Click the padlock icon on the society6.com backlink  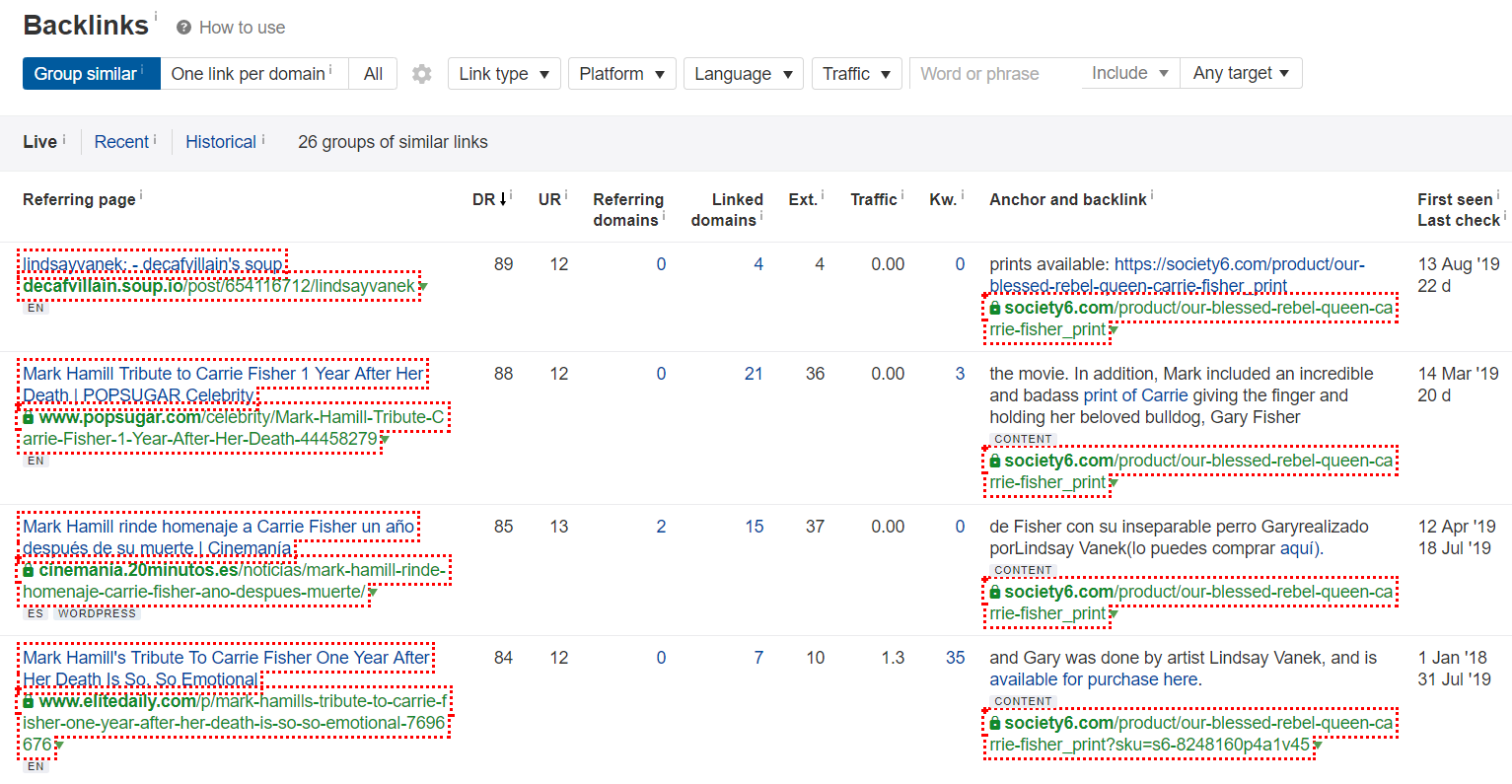click(995, 307)
